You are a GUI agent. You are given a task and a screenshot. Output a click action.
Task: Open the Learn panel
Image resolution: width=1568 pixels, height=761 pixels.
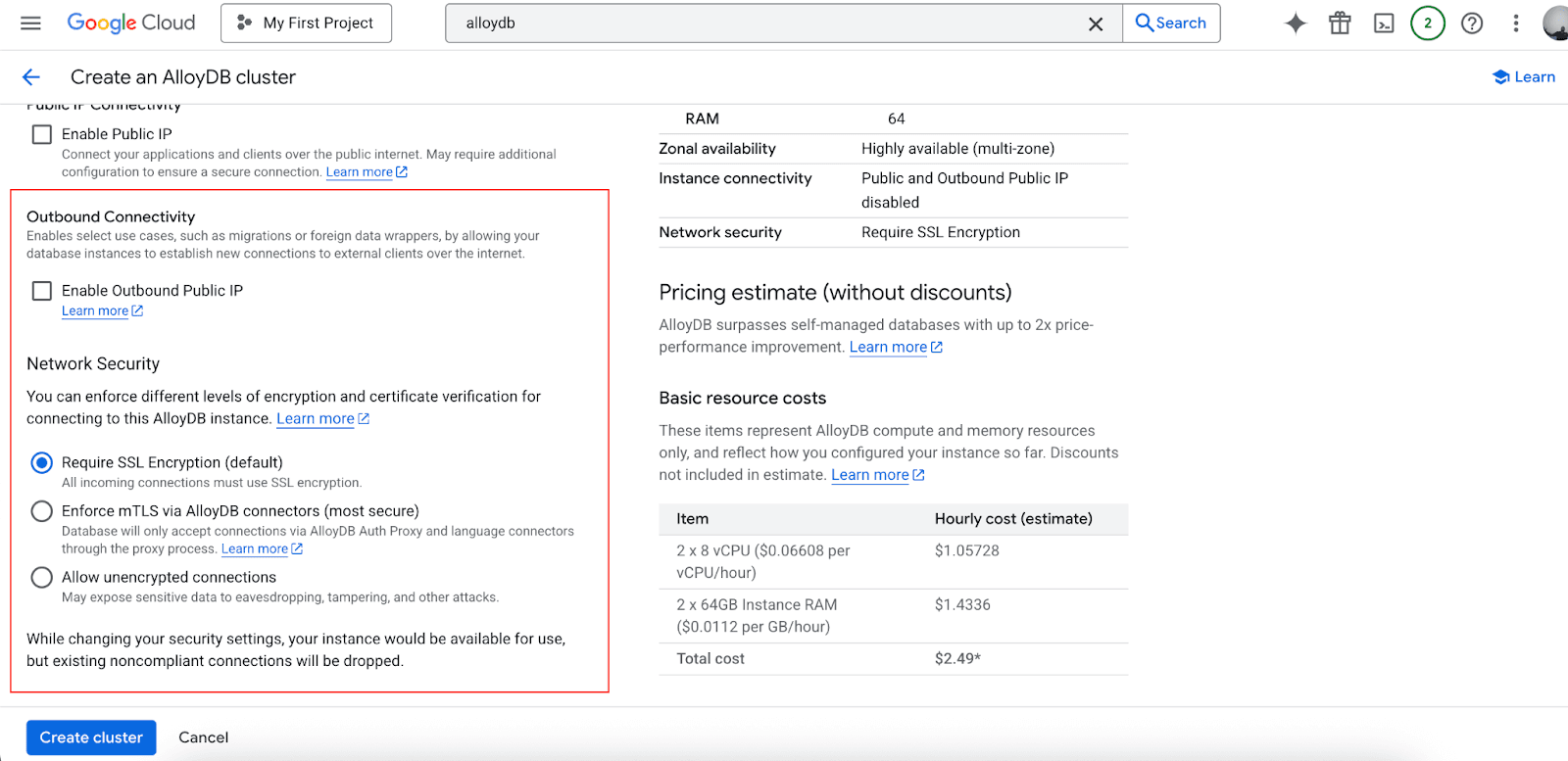[1524, 77]
